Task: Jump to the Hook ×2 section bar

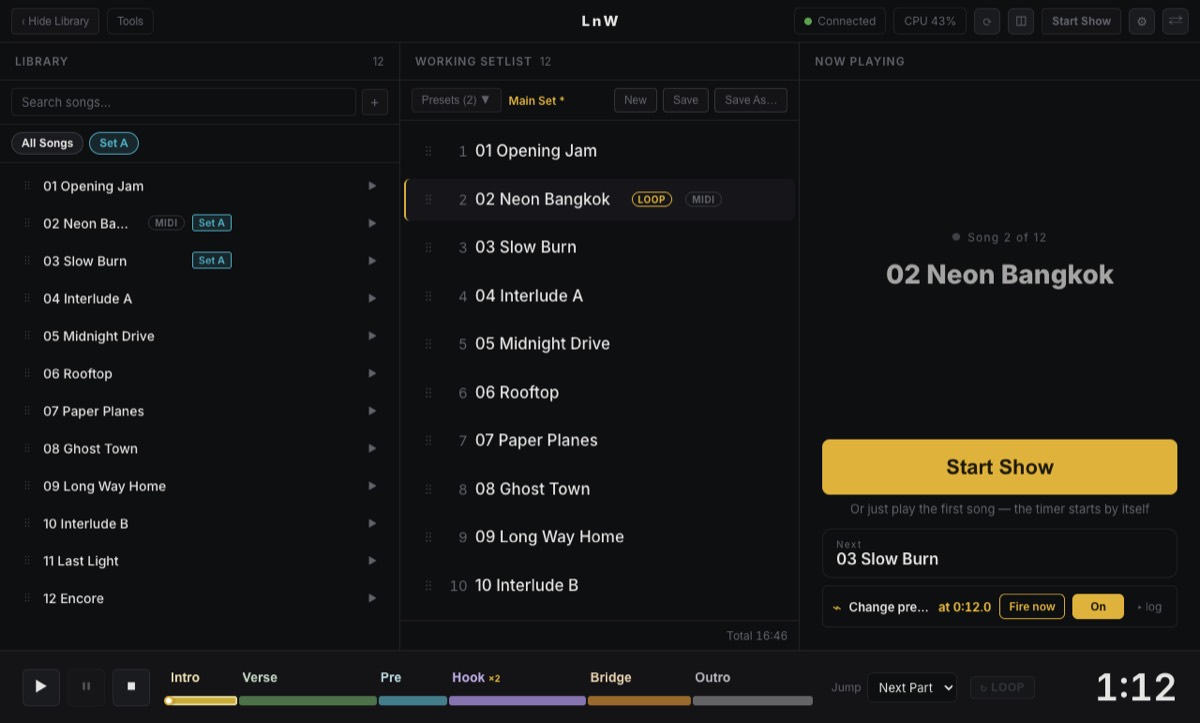Action: pyautogui.click(x=517, y=700)
